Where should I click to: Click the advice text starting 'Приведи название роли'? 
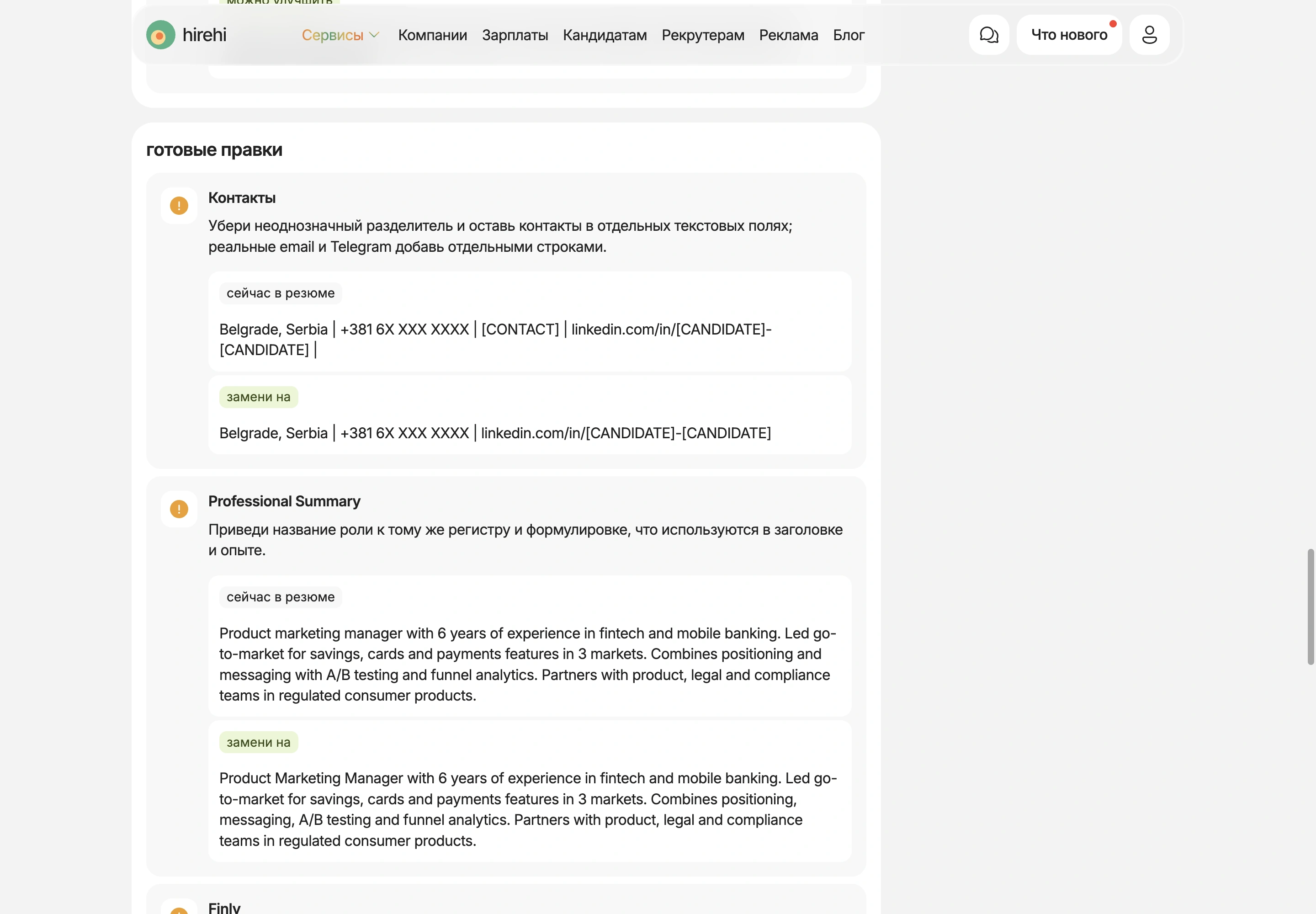click(x=525, y=540)
